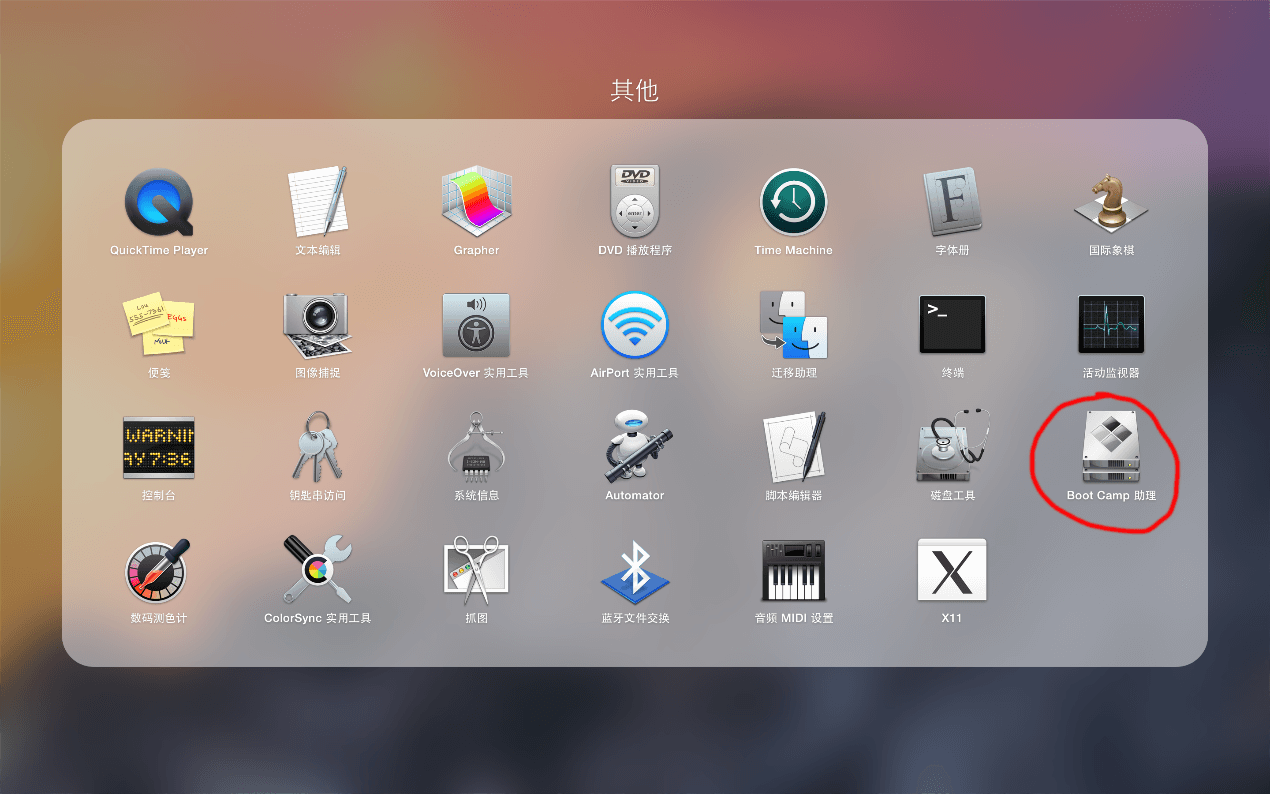Viewport: 1270px width, 794px height.
Task: Open 字体册 (Font Book)
Action: (952, 202)
